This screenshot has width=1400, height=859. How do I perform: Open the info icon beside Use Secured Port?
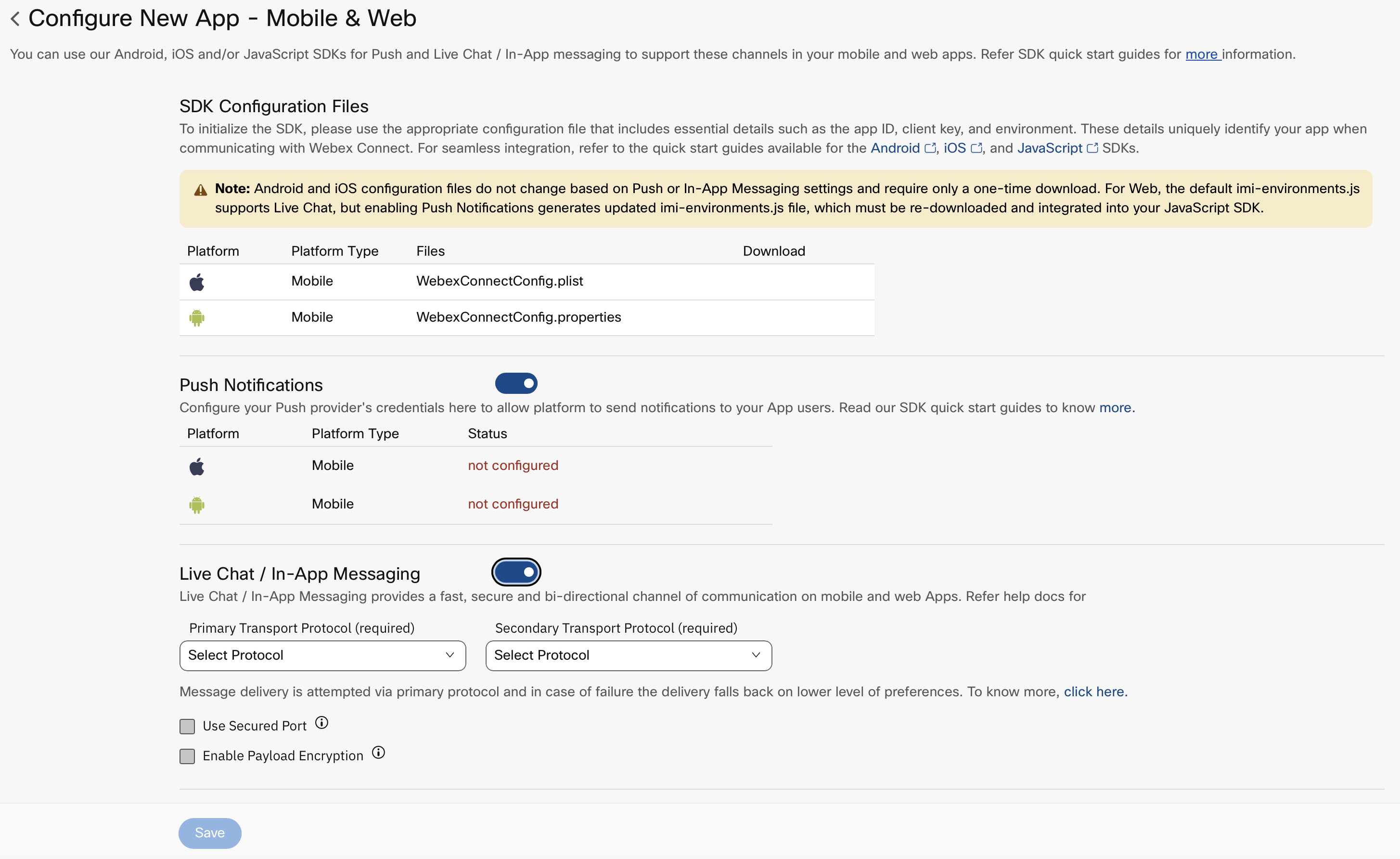pos(321,723)
